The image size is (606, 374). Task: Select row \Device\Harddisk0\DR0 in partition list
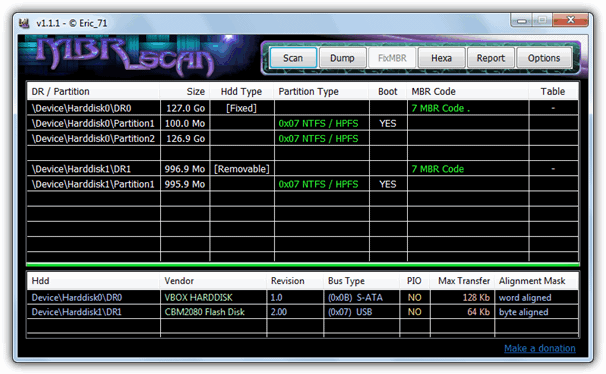click(x=303, y=108)
